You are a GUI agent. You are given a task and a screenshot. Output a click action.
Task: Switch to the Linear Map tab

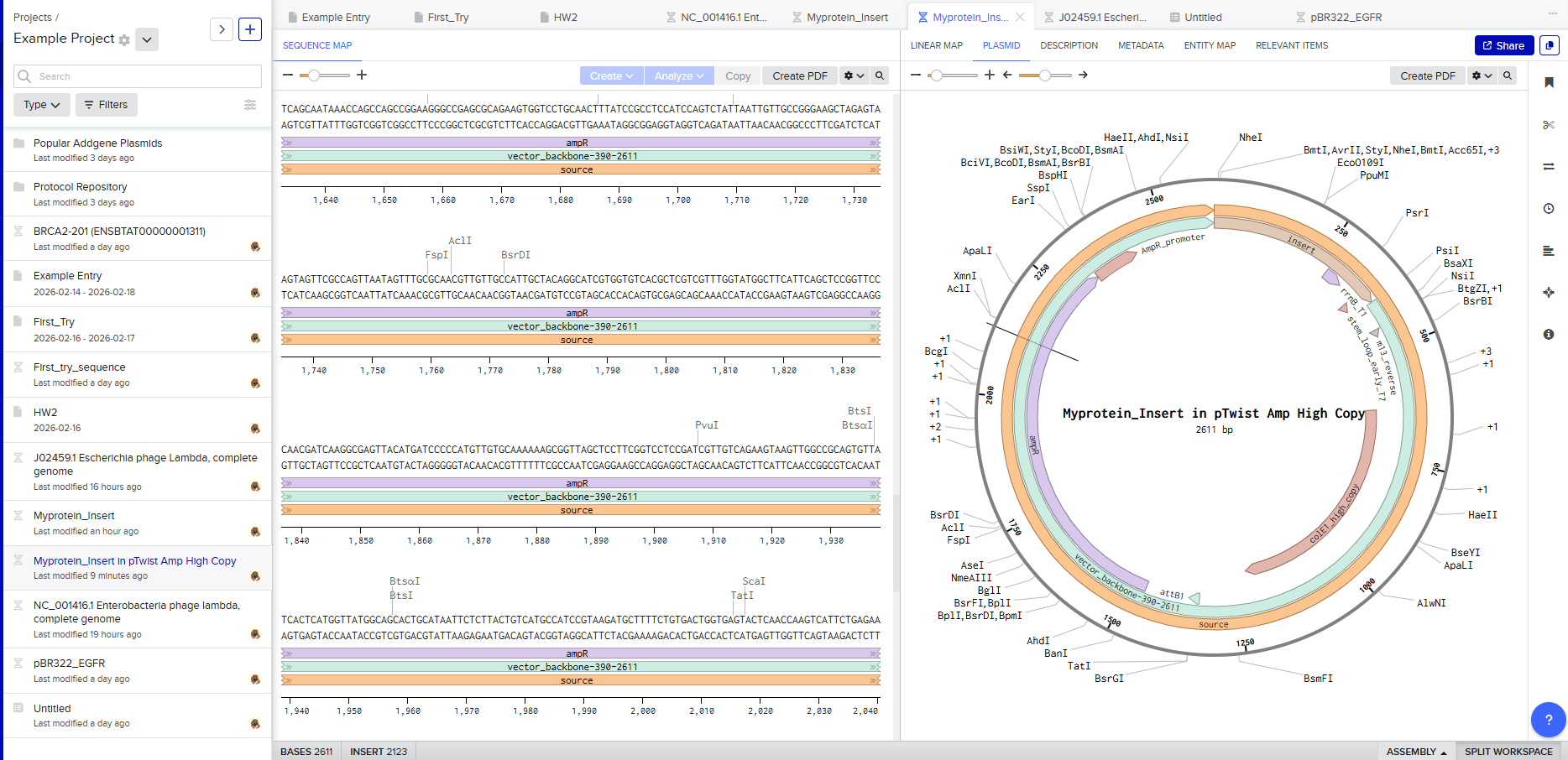point(936,45)
